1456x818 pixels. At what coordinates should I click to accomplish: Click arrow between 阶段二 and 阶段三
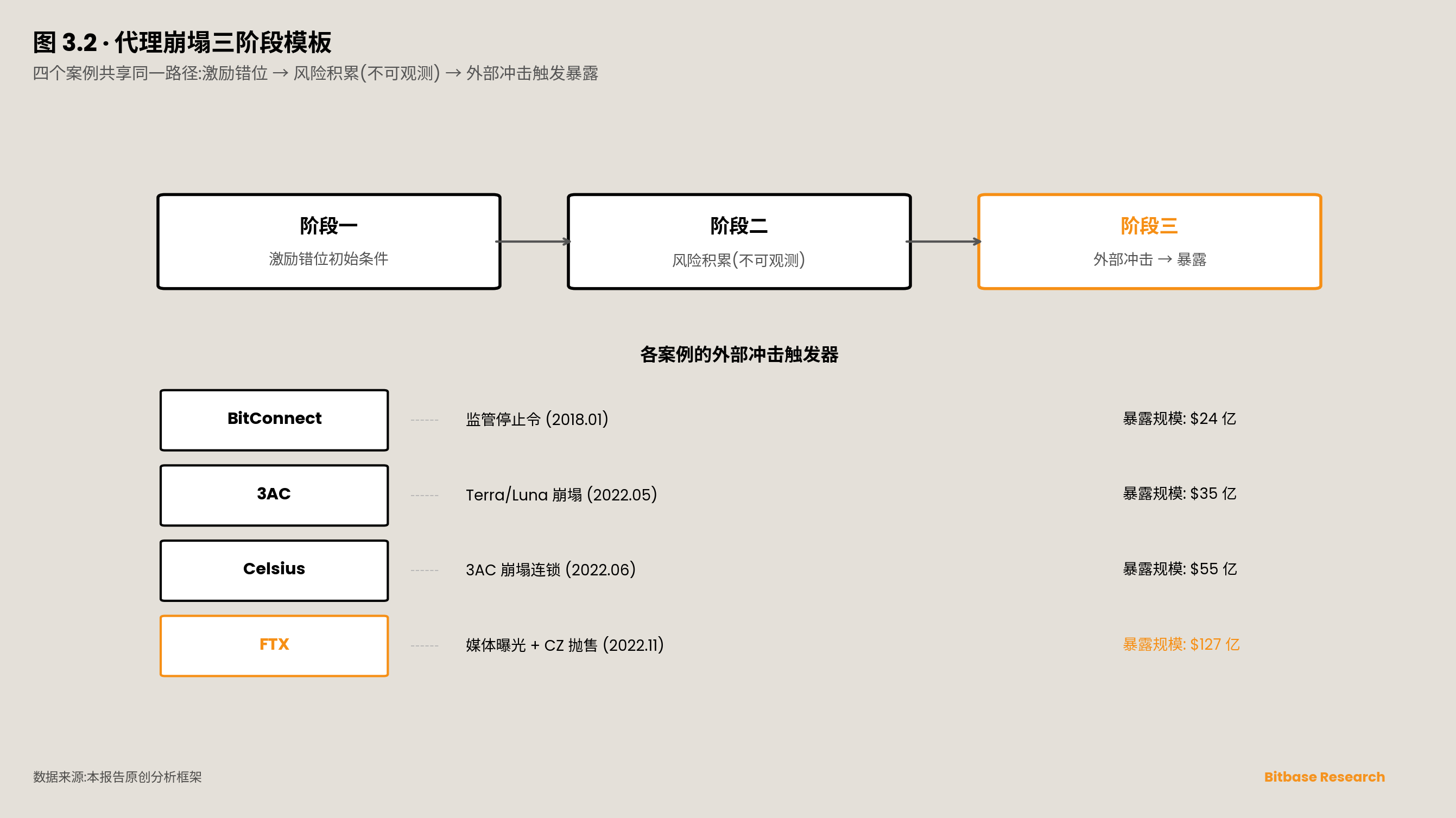point(944,242)
